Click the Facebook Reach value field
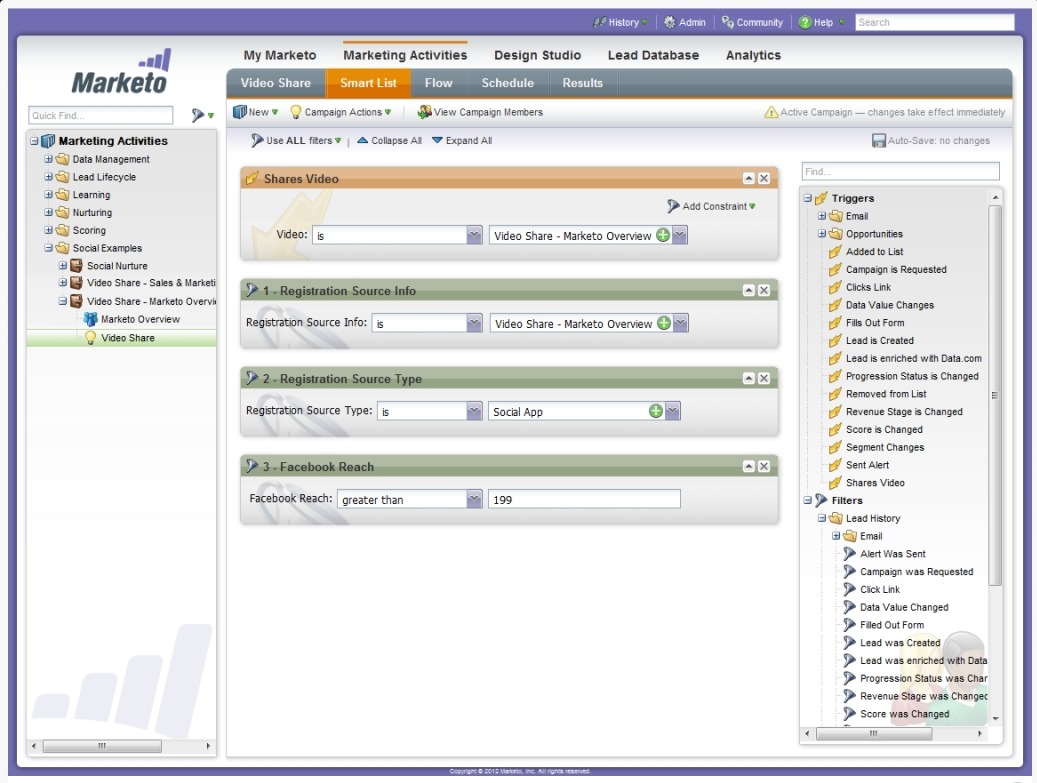This screenshot has height=783, width=1037. [x=583, y=499]
